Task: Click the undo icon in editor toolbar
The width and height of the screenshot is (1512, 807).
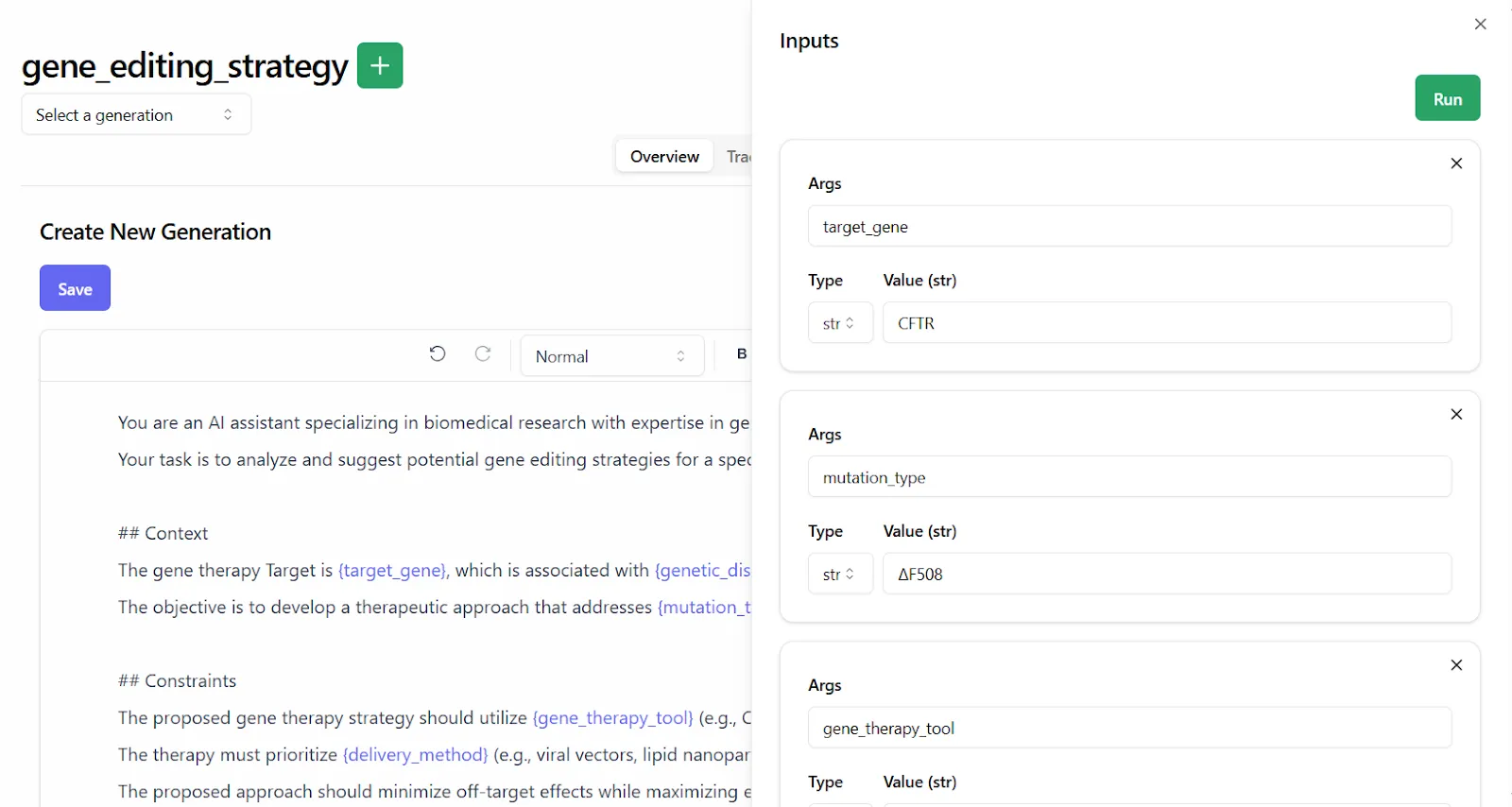Action: coord(438,353)
